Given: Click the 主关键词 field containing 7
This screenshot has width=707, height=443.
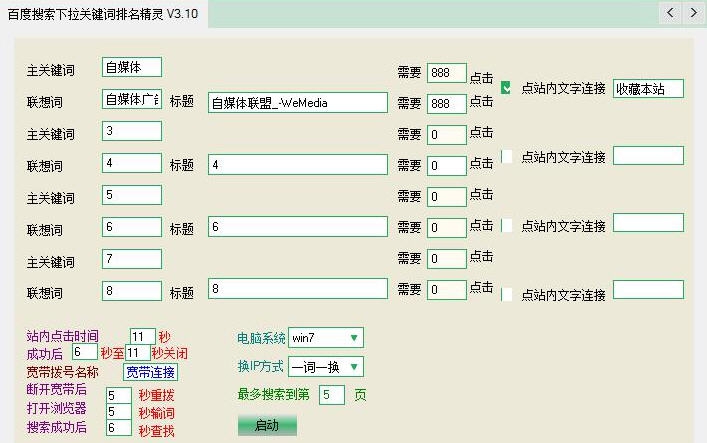Looking at the screenshot, I should 132,259.
